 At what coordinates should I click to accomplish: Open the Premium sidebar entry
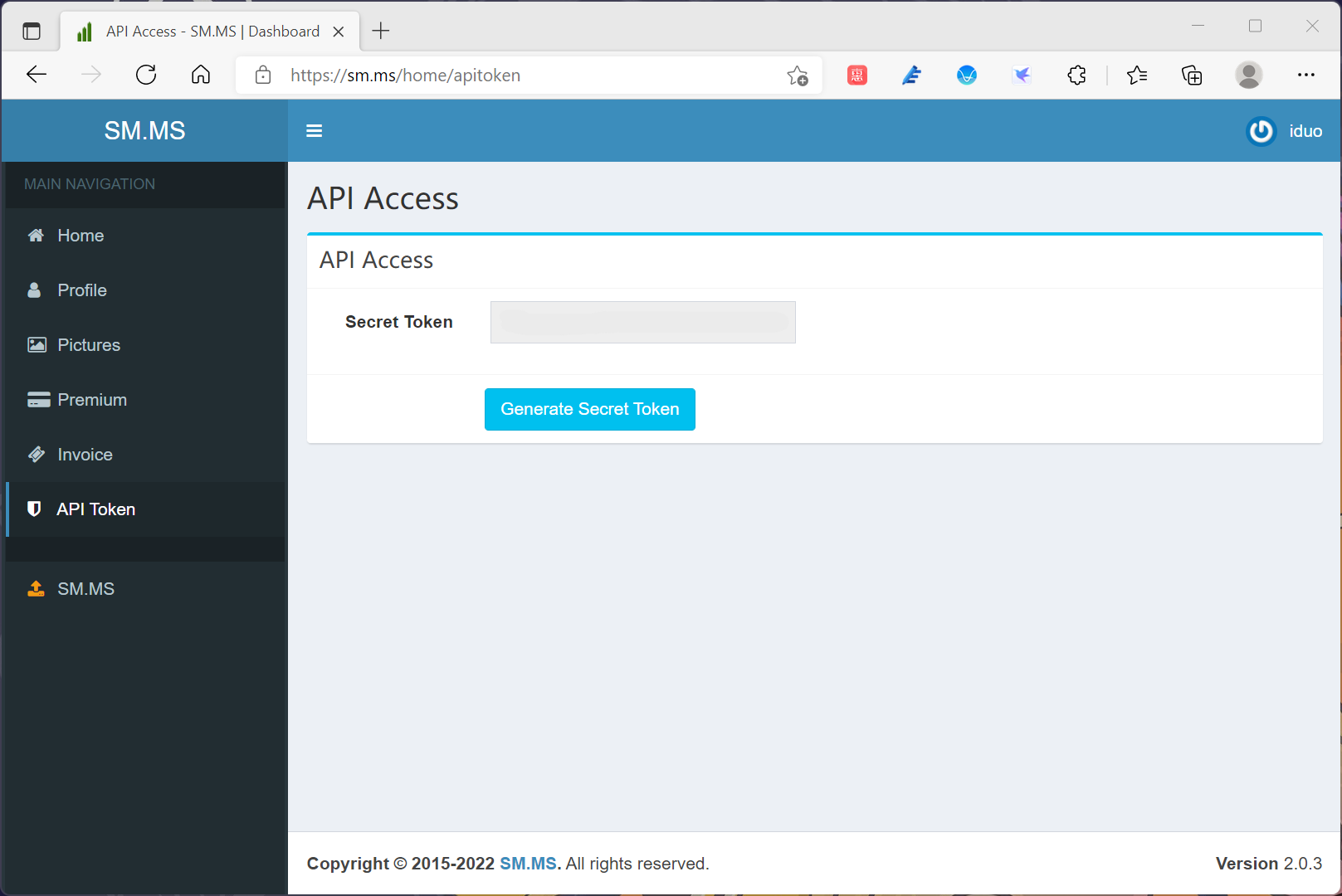(x=145, y=400)
